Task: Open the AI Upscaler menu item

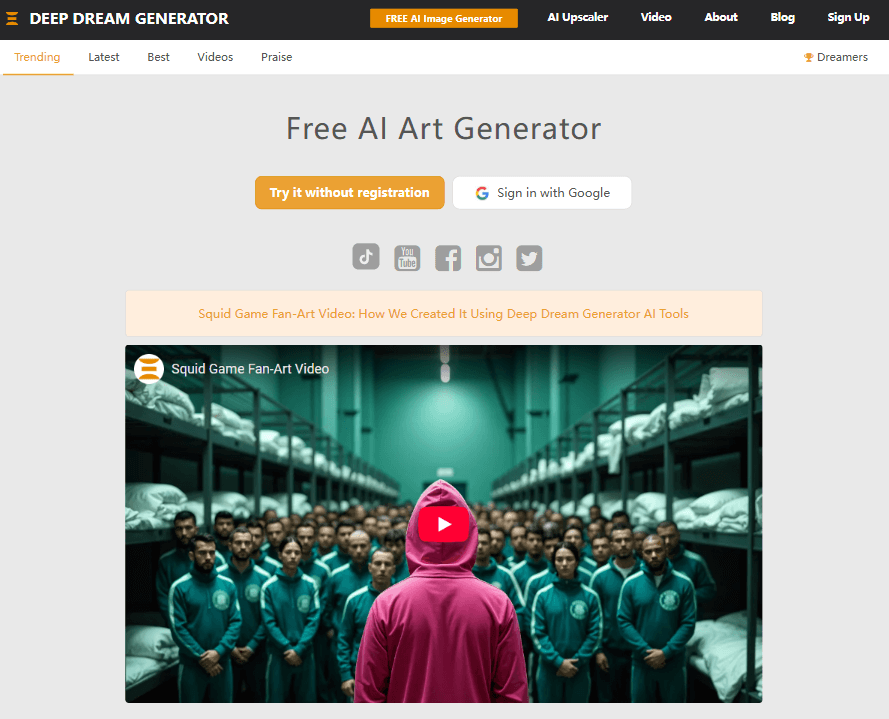Action: click(578, 18)
